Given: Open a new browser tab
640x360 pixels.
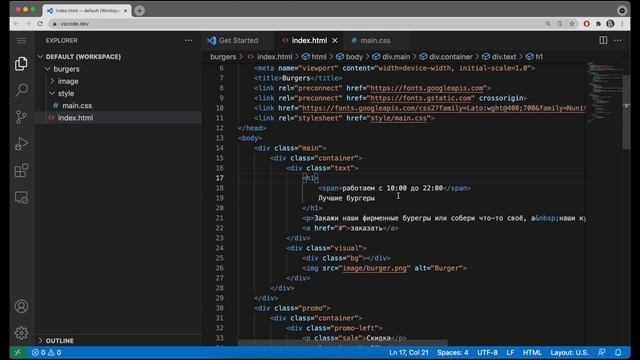Looking at the screenshot, I should tap(140, 11).
